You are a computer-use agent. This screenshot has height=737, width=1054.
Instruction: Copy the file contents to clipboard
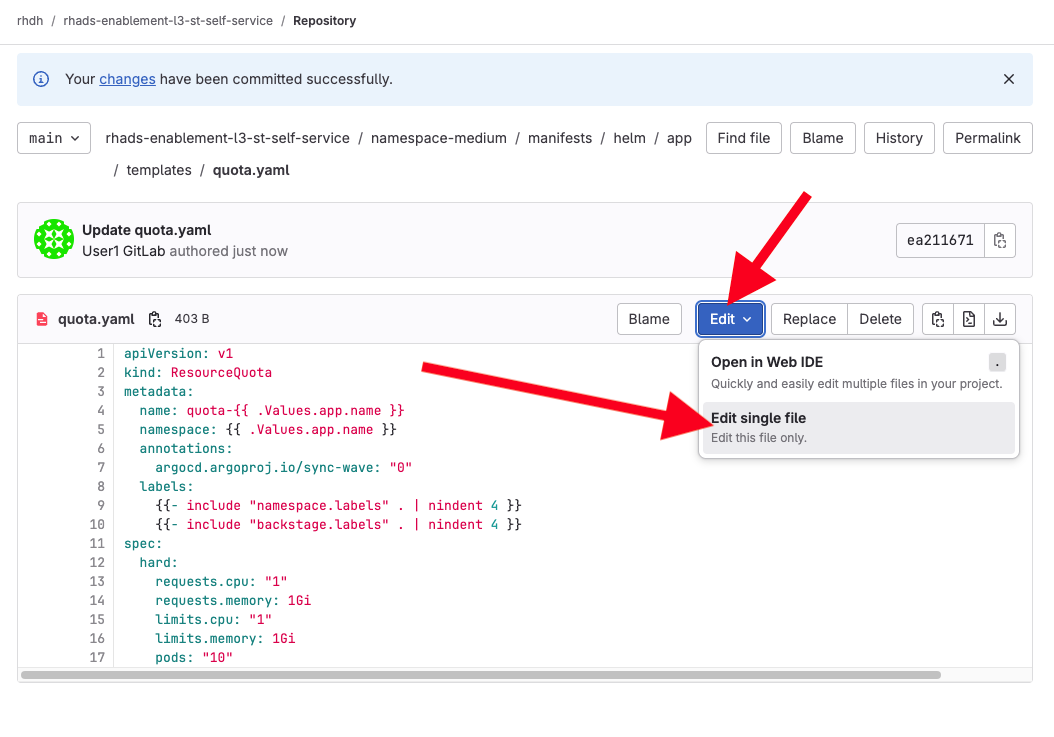[937, 319]
